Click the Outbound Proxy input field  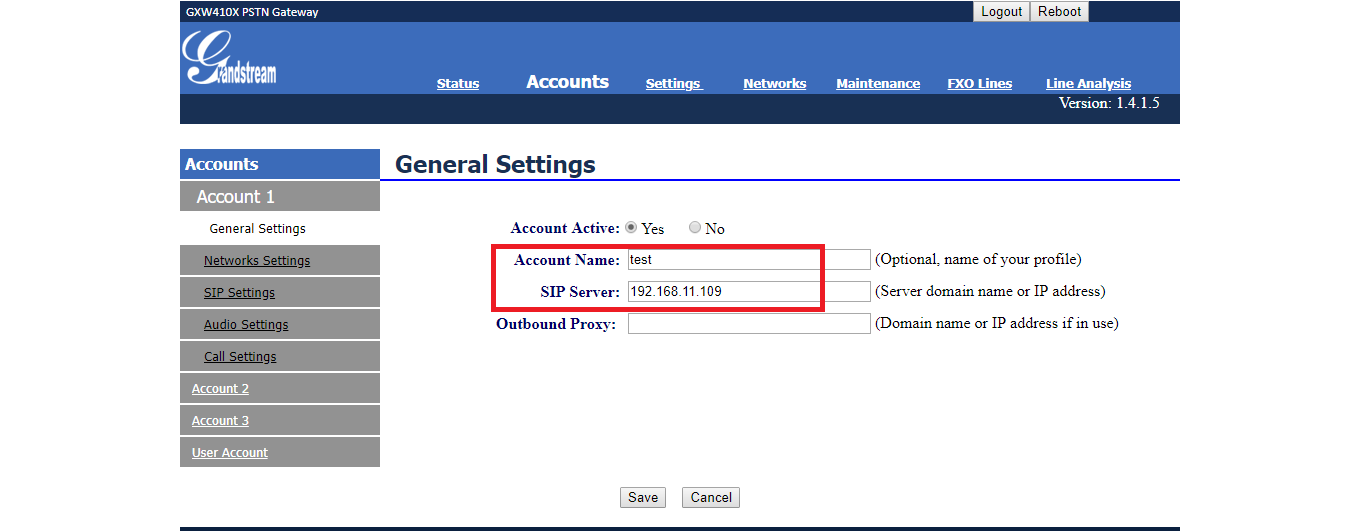[749, 324]
